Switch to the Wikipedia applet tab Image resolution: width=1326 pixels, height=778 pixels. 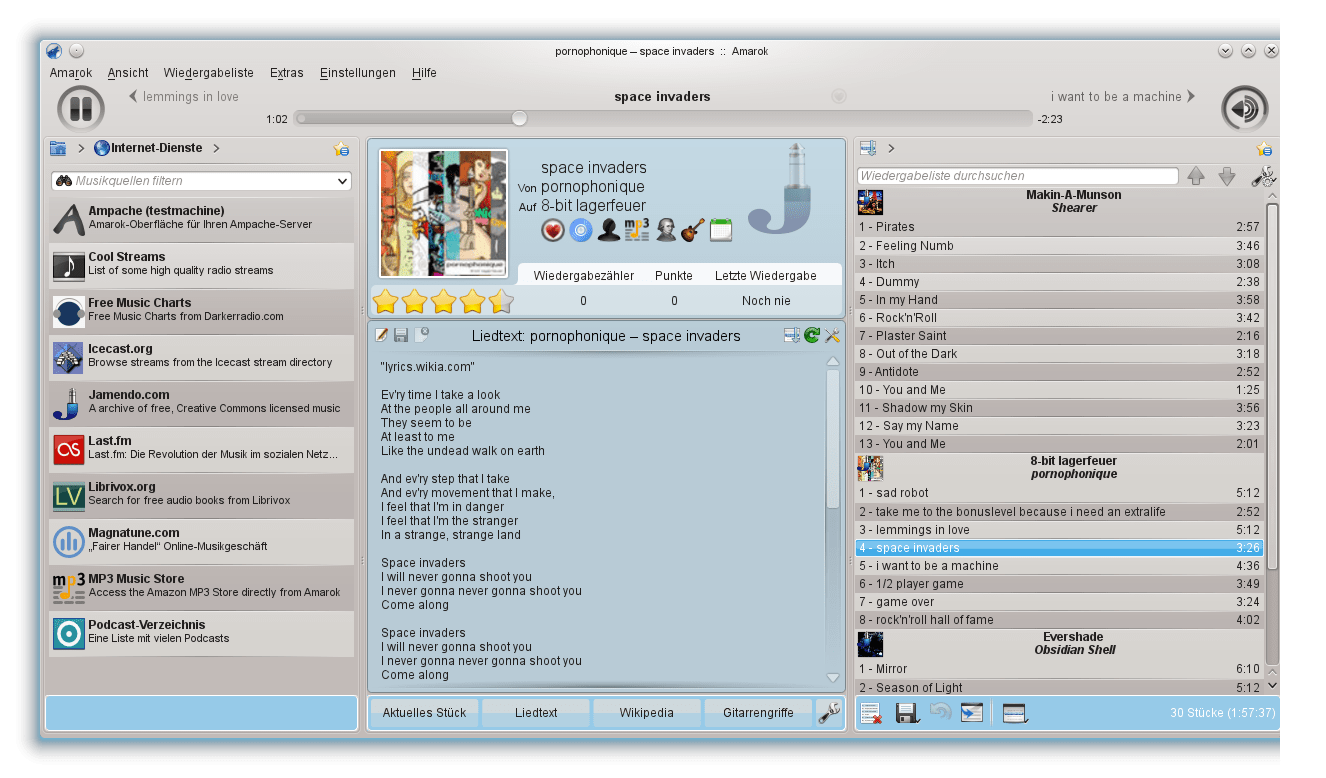(x=646, y=713)
